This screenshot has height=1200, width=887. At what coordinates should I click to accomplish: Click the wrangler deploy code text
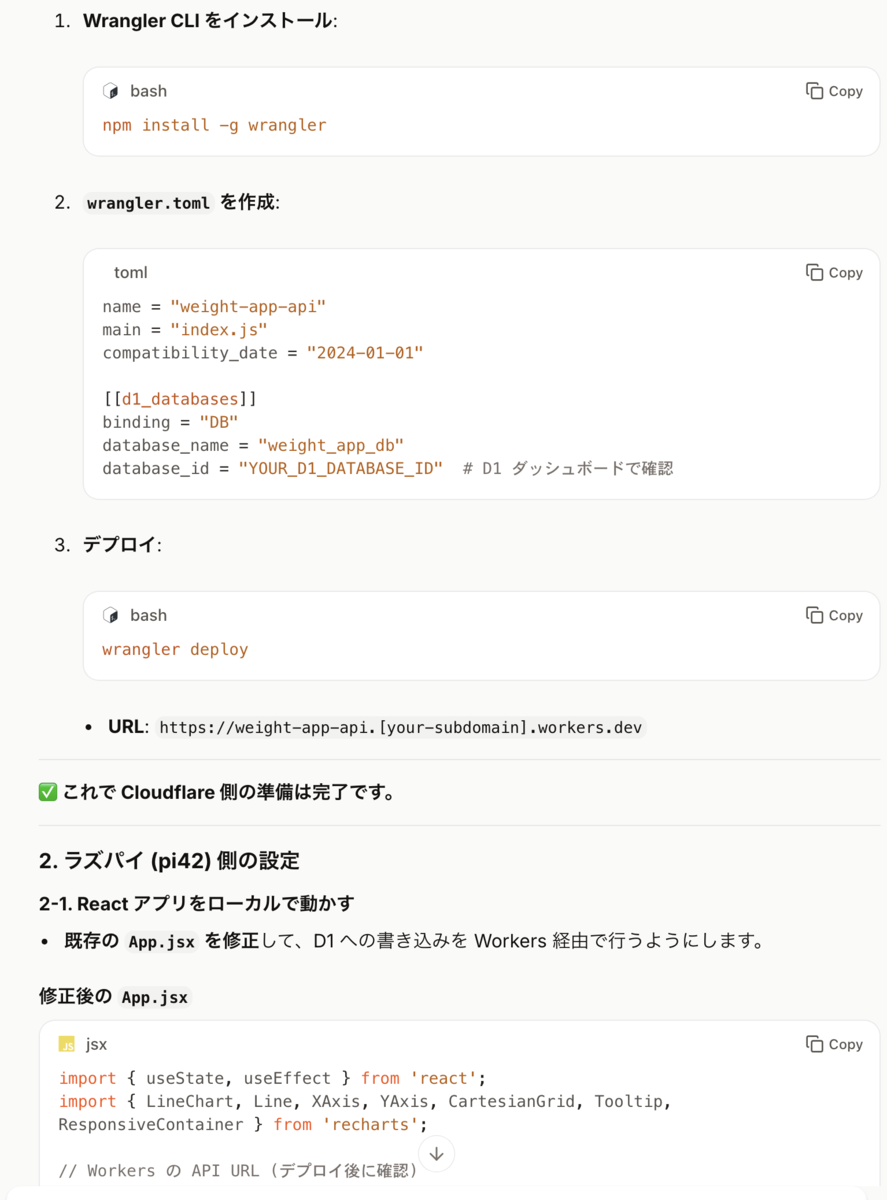point(175,649)
